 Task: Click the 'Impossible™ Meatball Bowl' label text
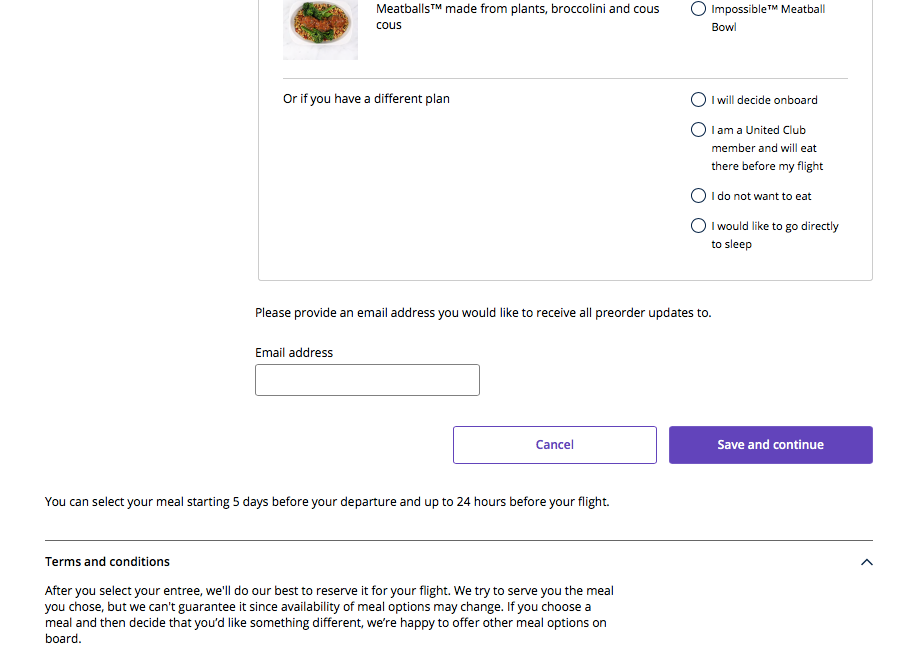(768, 18)
